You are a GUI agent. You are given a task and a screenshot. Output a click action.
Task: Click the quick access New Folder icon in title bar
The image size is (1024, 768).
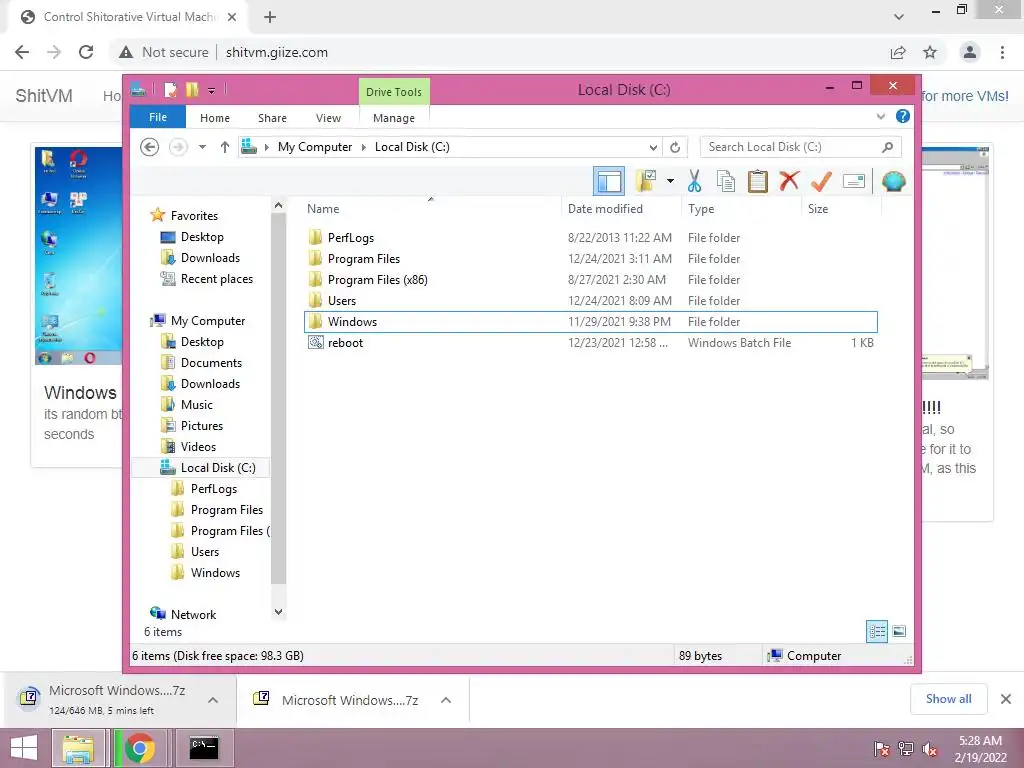coord(192,89)
